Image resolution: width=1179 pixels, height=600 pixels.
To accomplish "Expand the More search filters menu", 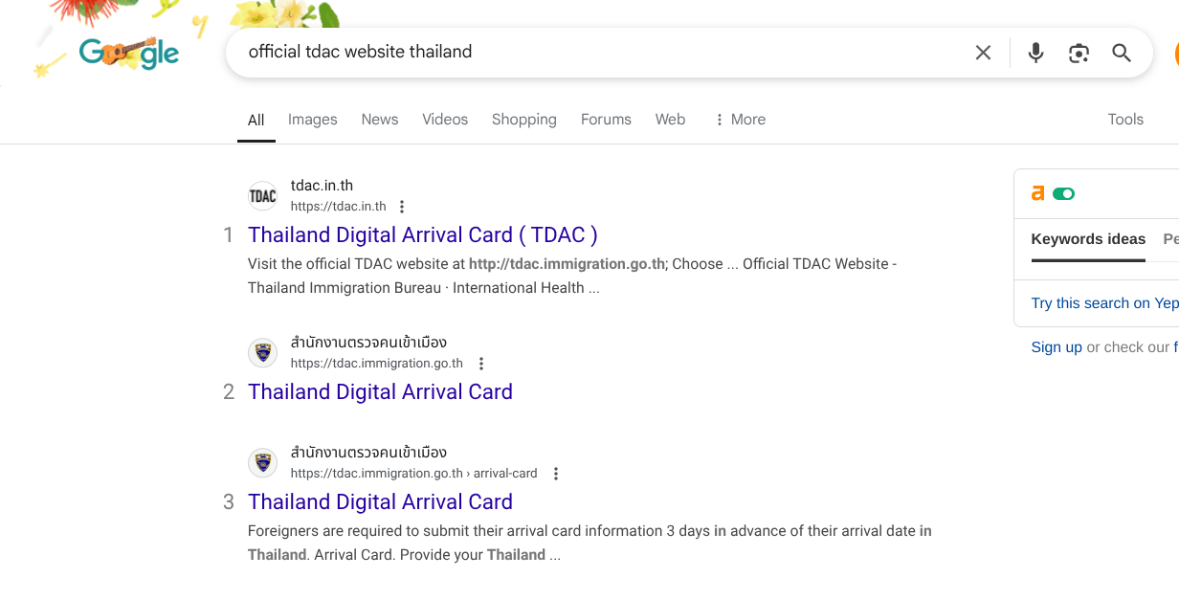I will click(x=740, y=120).
